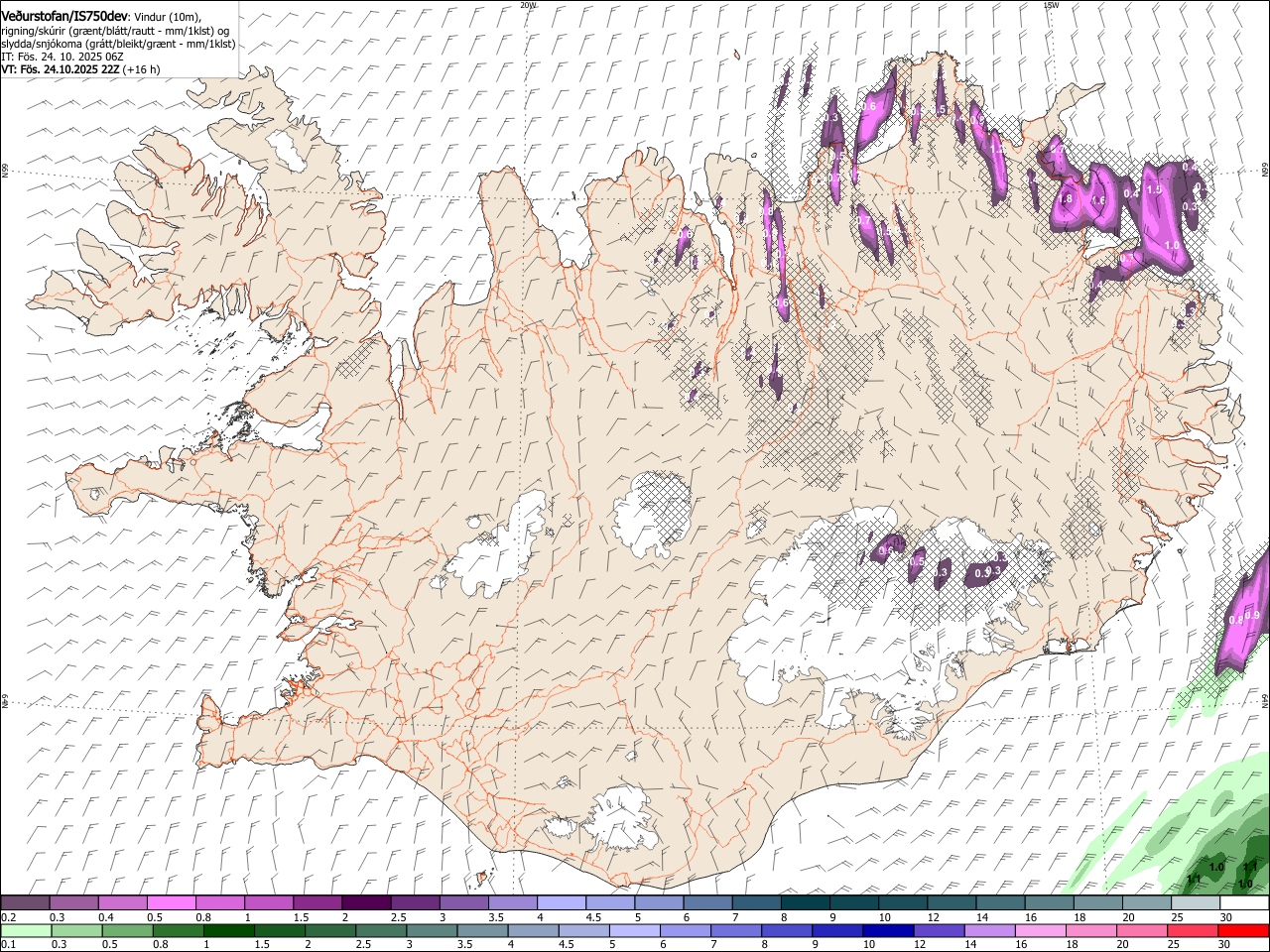
Task: Select upper legend row 25–30 light gray swatch
Action: tap(1195, 903)
